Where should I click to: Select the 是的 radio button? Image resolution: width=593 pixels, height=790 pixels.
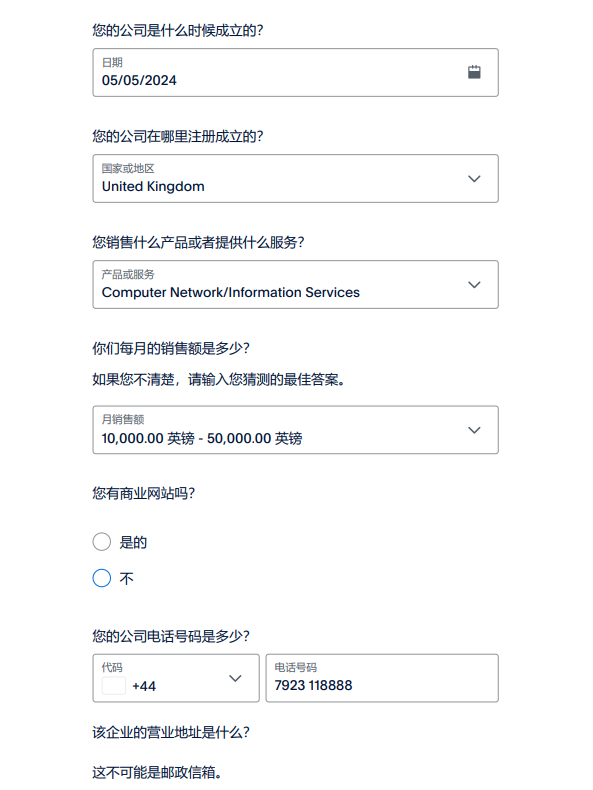click(102, 542)
